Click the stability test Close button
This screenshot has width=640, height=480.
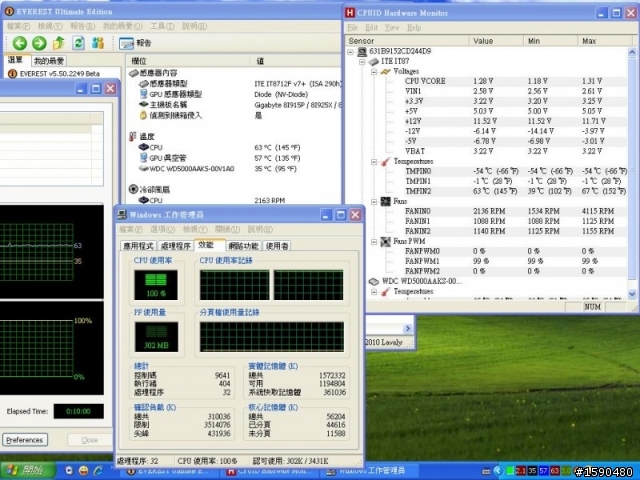pos(89,440)
